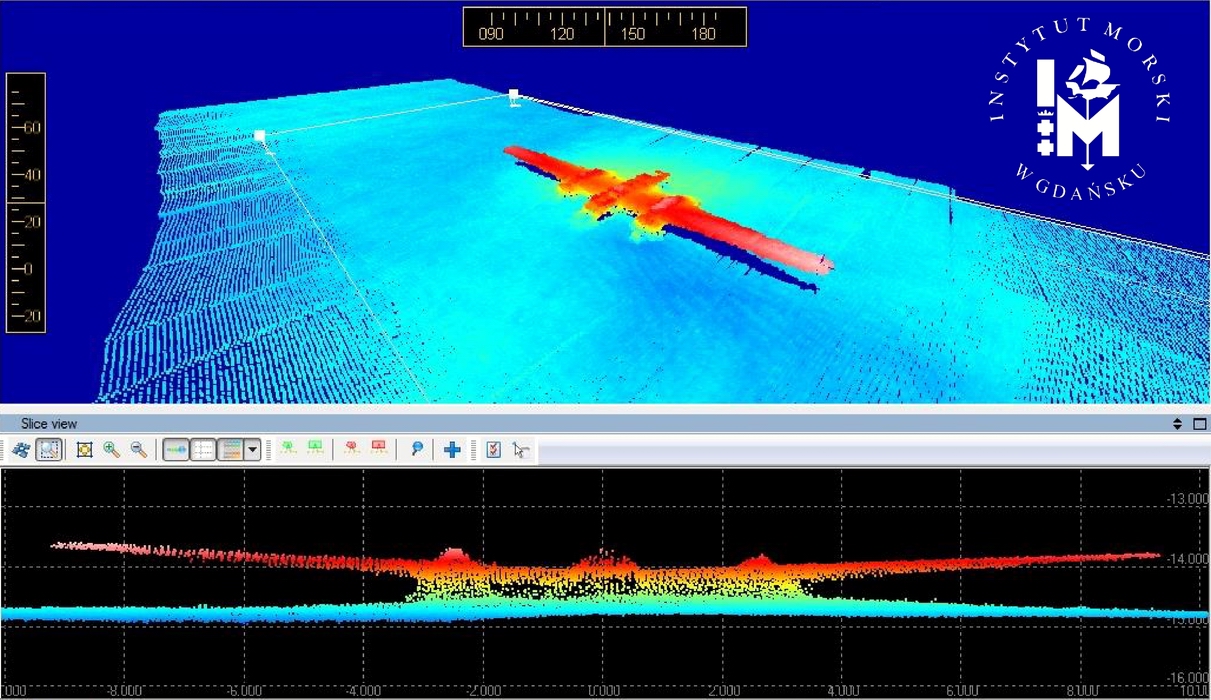The image size is (1211, 700).
Task: Click the colored rows display mode button
Action: (x=230, y=450)
